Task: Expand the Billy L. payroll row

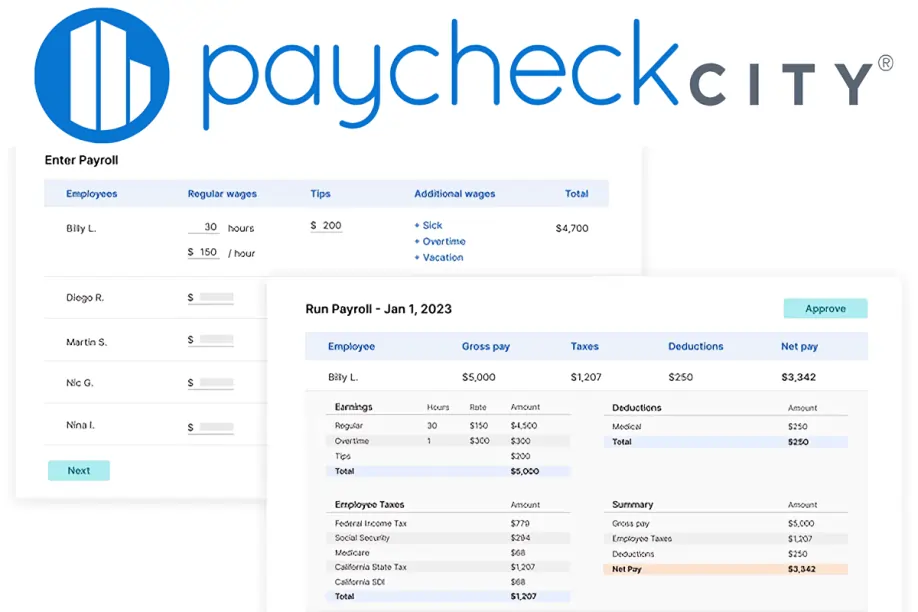Action: pos(587,377)
